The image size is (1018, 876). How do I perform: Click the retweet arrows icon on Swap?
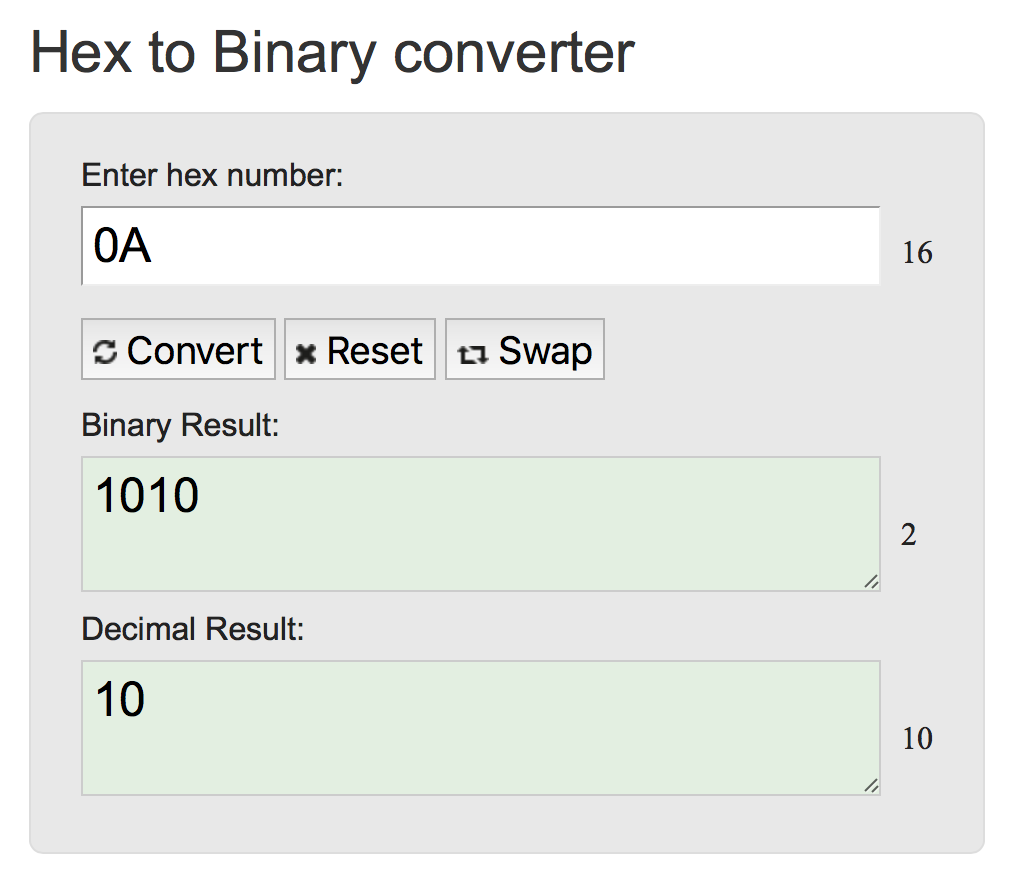coord(472,355)
